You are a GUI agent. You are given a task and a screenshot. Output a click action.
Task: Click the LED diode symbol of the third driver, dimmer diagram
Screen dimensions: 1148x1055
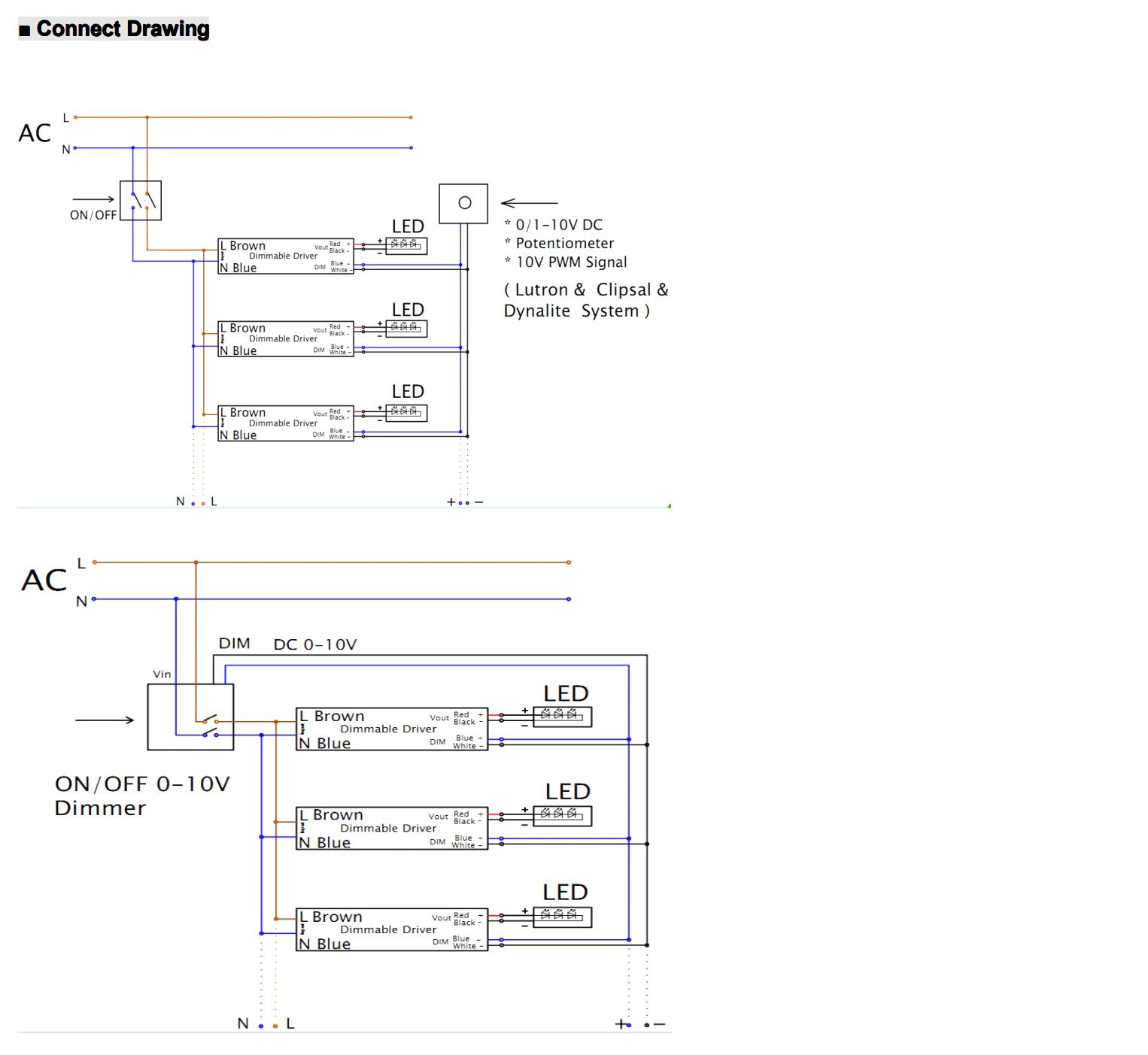[563, 917]
